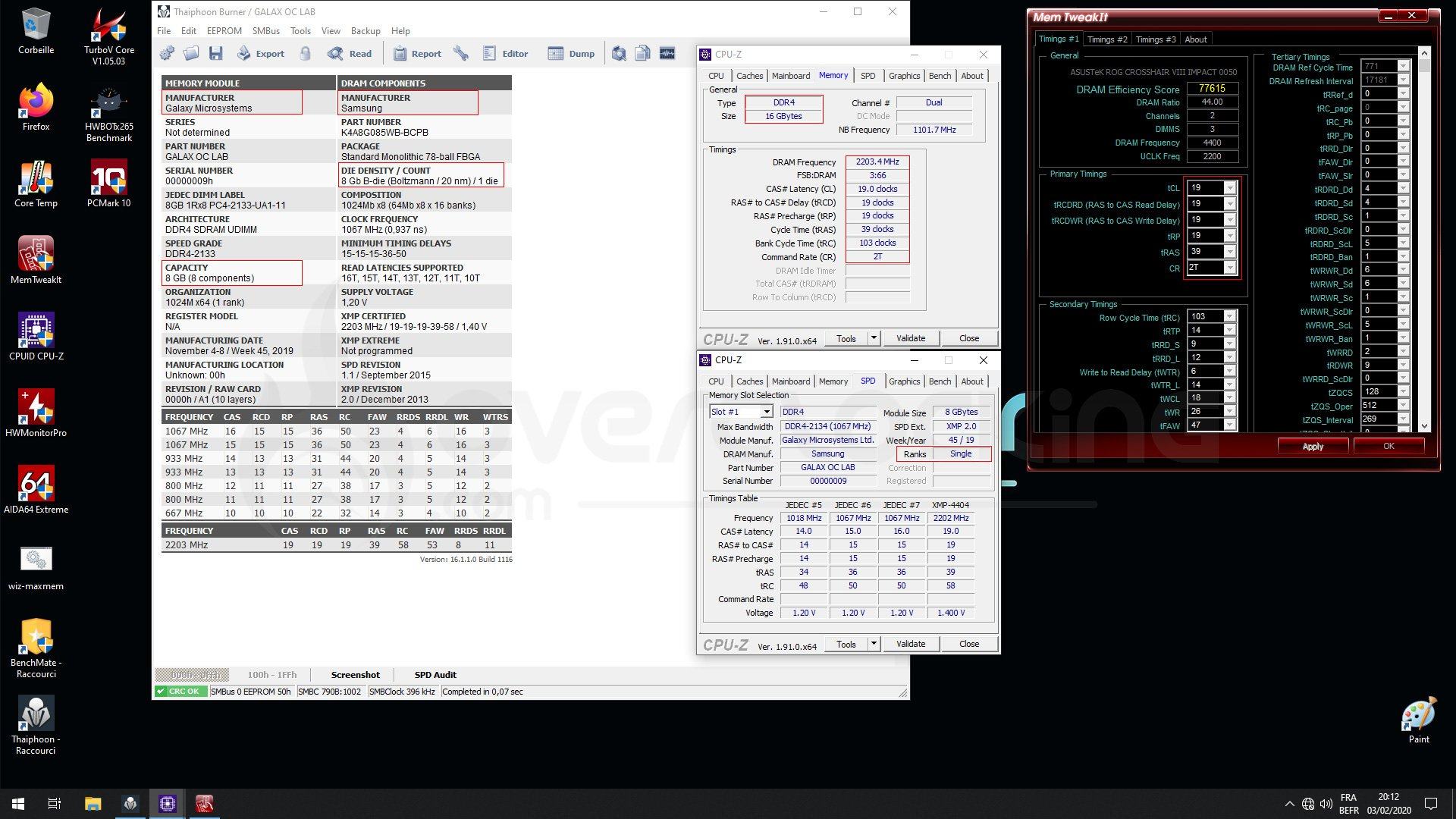Image resolution: width=1456 pixels, height=819 pixels.
Task: Open MemTweakIt desktop icon
Action: [36, 261]
